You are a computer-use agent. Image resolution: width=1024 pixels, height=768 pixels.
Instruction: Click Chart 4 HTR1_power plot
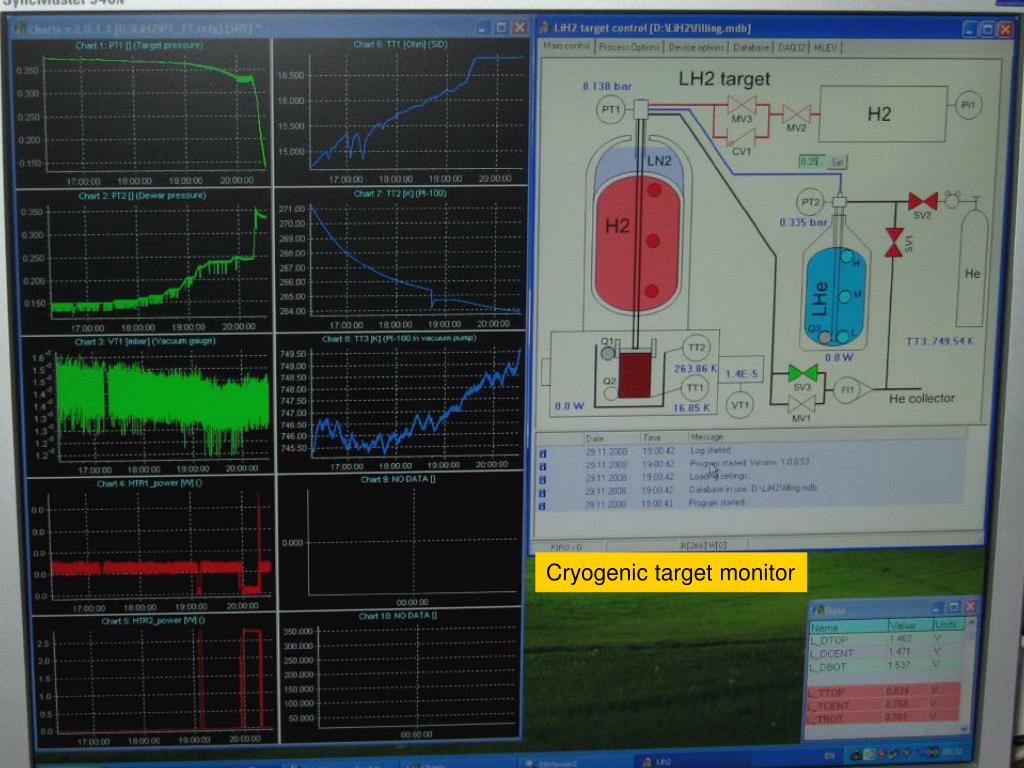[163, 544]
